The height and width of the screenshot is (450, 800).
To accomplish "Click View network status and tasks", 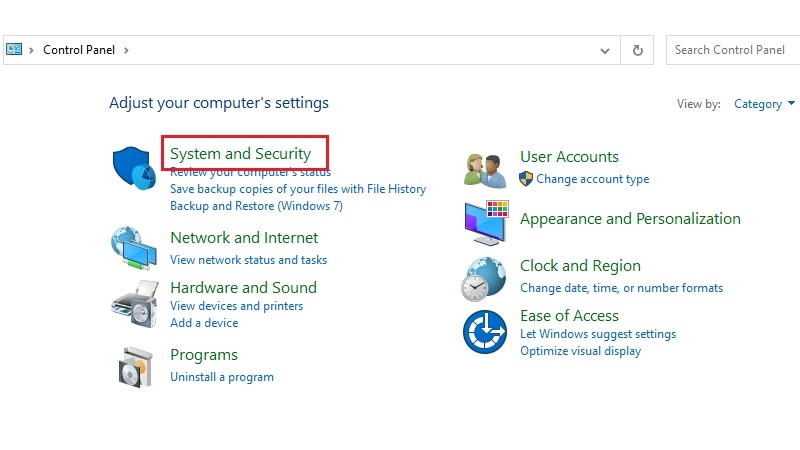I will coord(248,260).
